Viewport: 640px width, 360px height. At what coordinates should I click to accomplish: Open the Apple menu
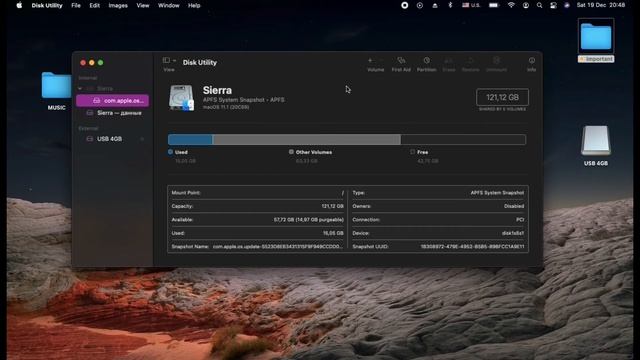(19, 5)
